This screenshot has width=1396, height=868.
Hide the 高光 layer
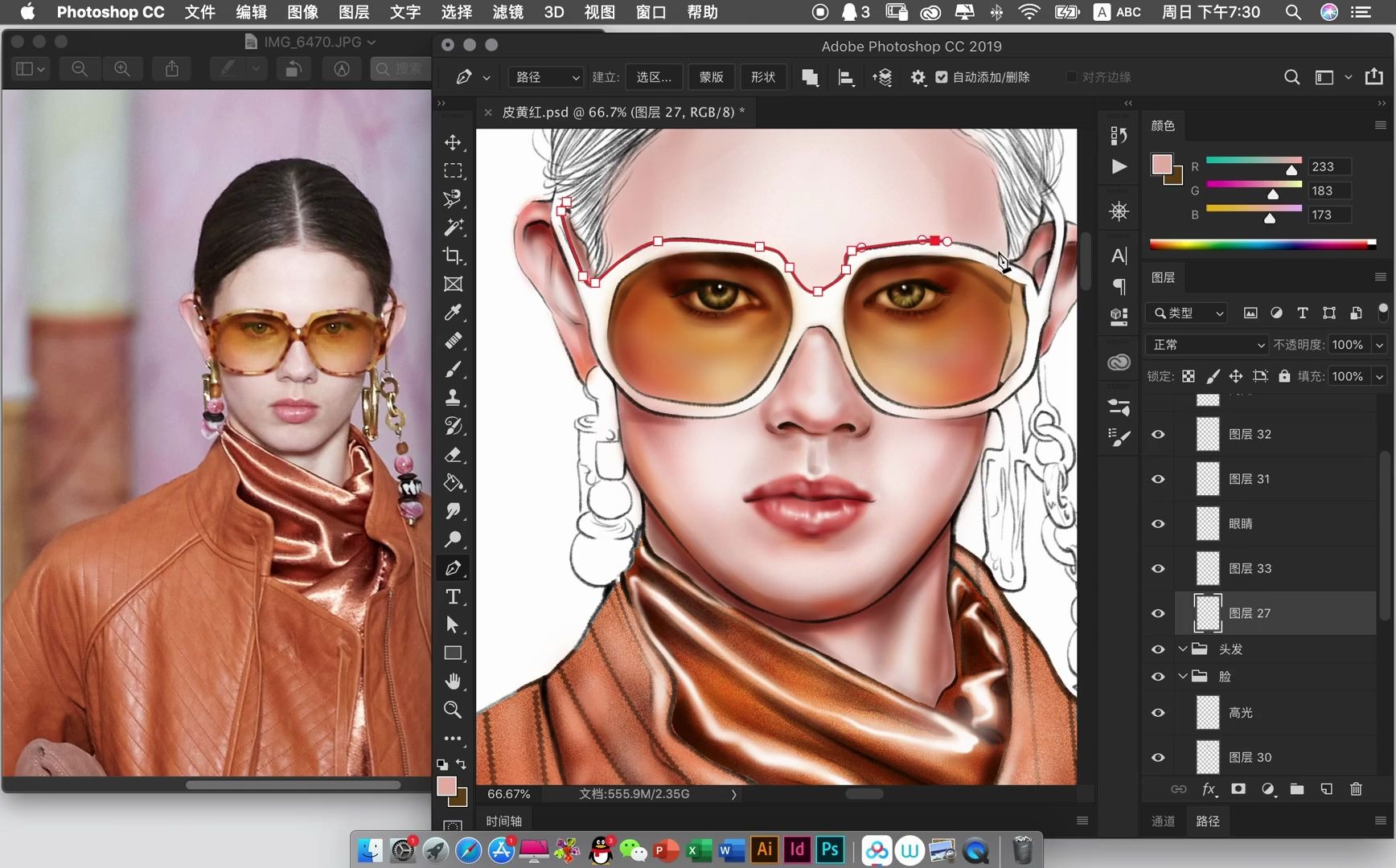click(x=1158, y=713)
